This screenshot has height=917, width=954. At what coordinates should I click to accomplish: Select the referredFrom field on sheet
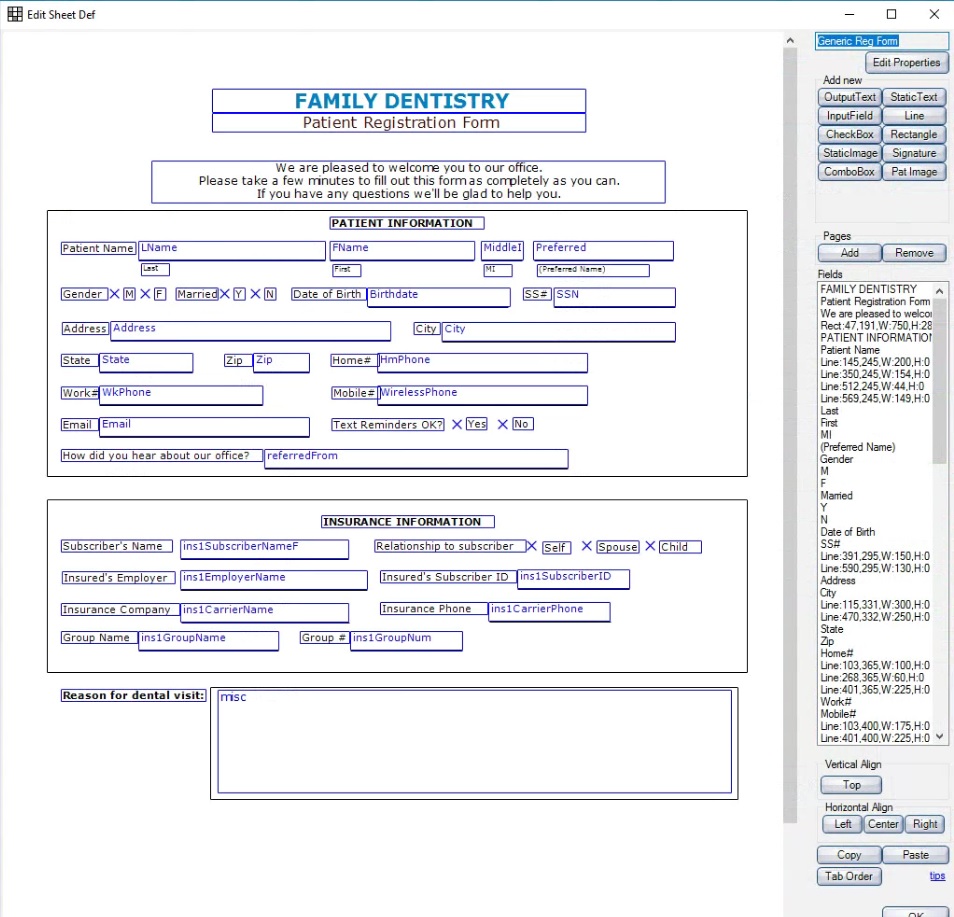416,459
